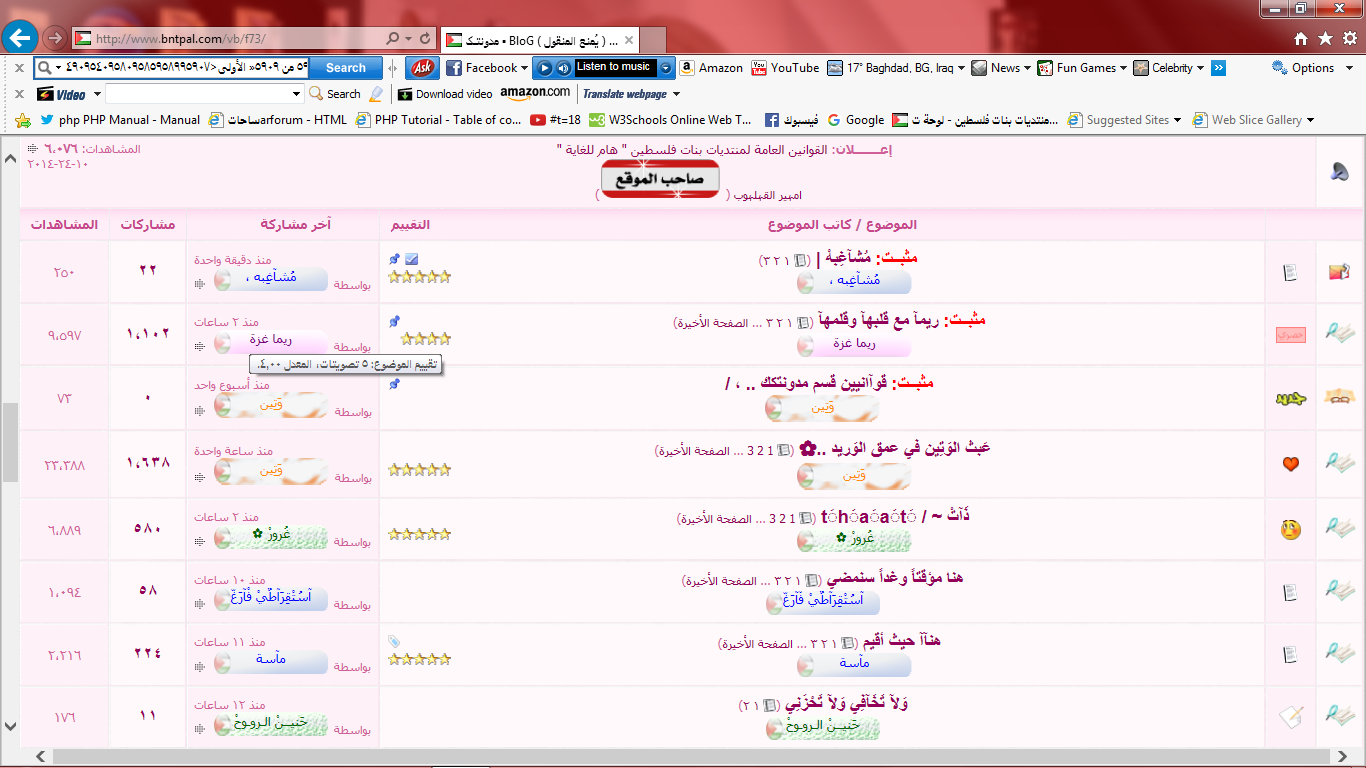Click the browser Forward arrow button
The height and width of the screenshot is (768, 1366).
(x=56, y=38)
